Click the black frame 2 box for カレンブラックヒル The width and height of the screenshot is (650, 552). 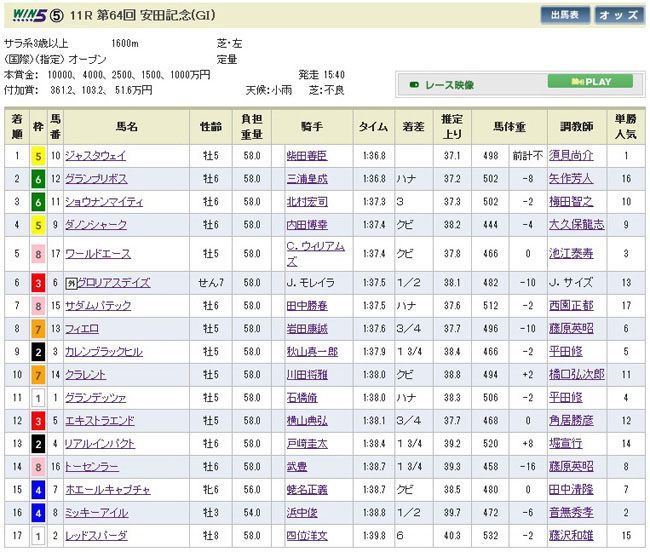coord(38,351)
